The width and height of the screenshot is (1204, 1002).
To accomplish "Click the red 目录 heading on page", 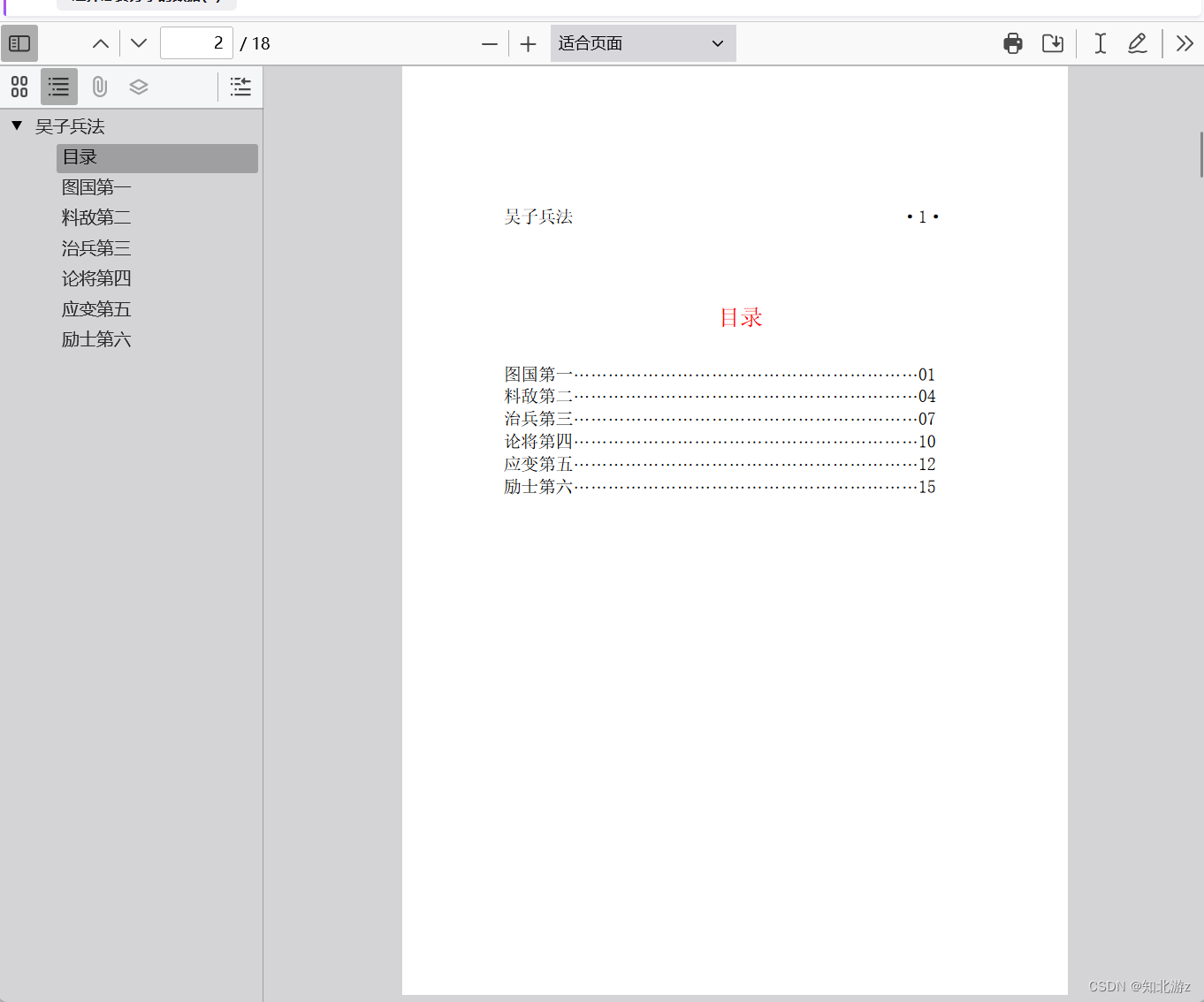I will pos(741,317).
